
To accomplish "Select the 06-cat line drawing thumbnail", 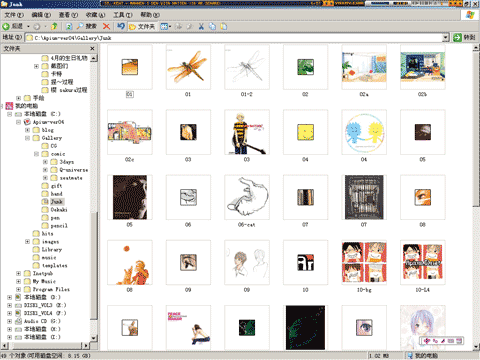I will point(247,197).
